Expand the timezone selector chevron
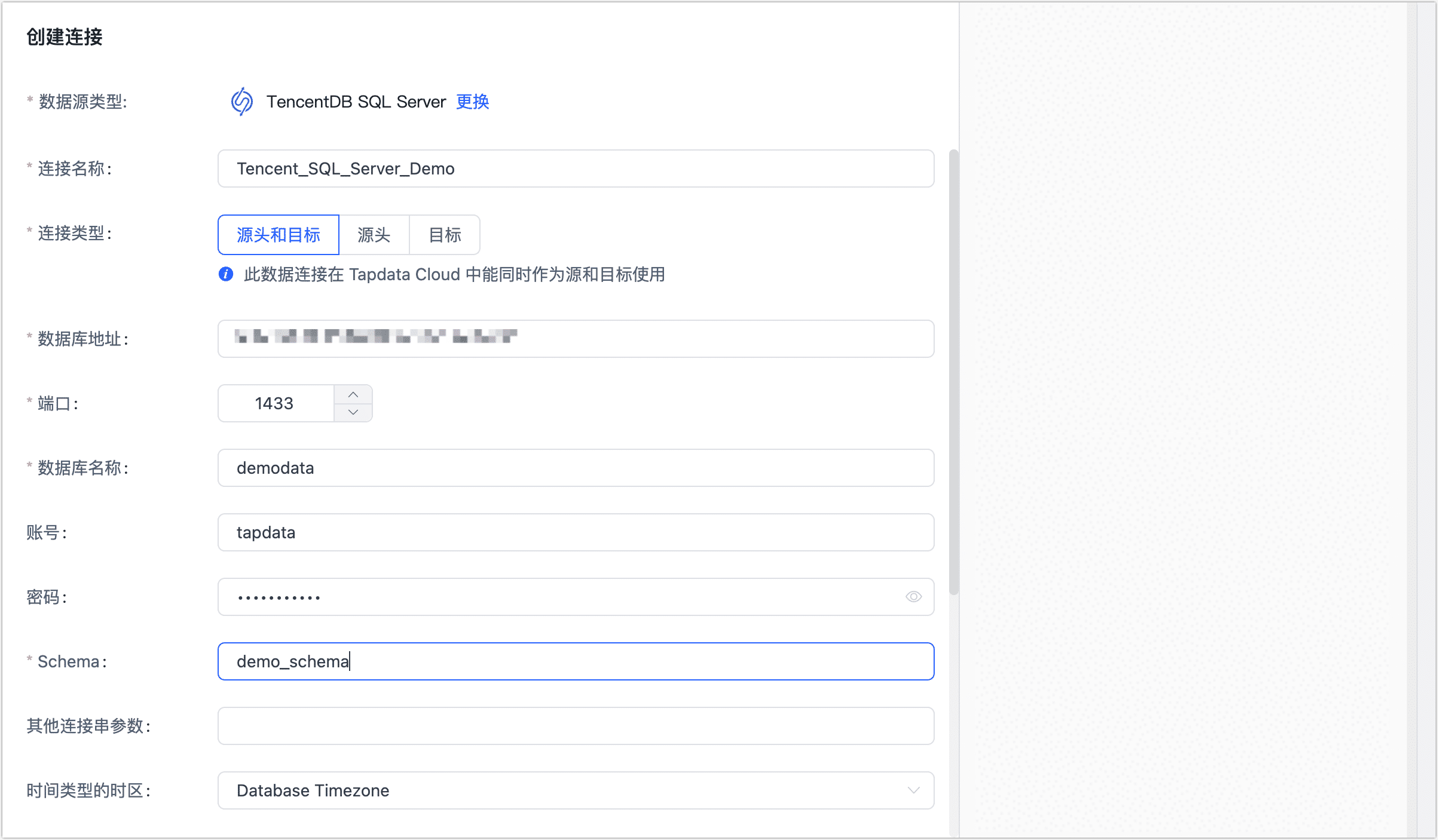This screenshot has width=1438, height=840. click(913, 790)
